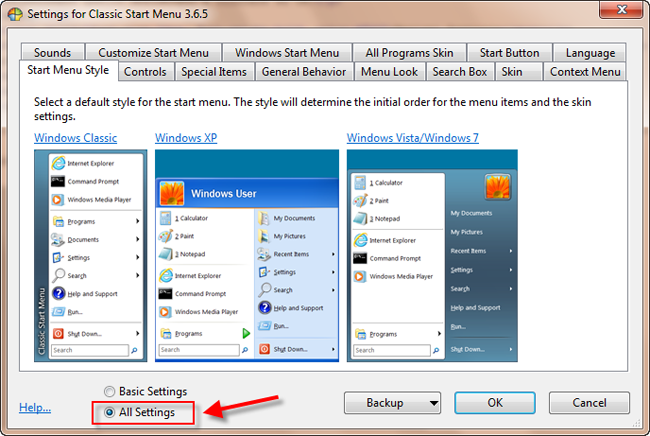This screenshot has height=436, width=650.
Task: Close the settings window
Action: pyautogui.click(x=621, y=10)
